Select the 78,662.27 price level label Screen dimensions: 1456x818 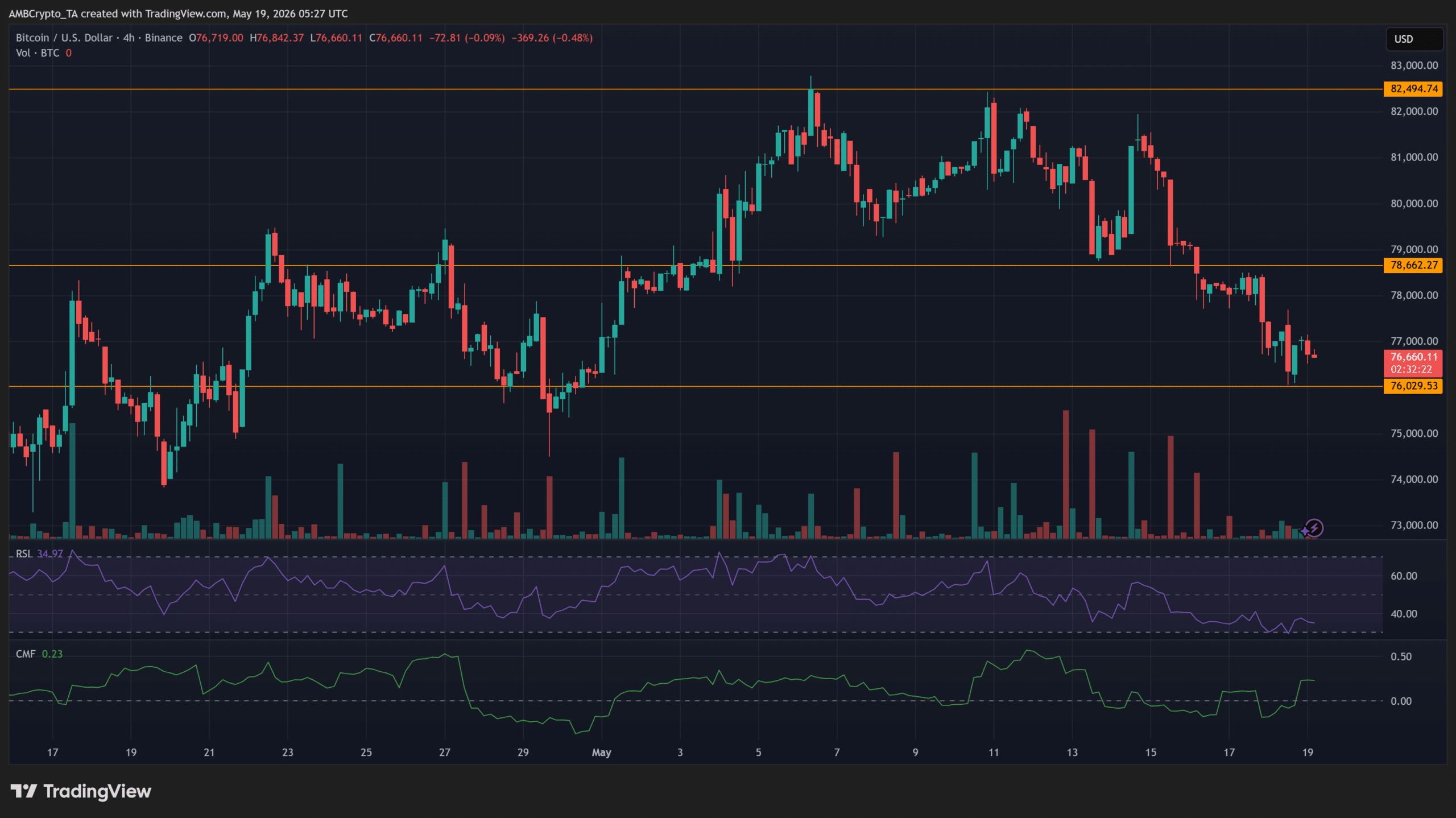point(1413,265)
